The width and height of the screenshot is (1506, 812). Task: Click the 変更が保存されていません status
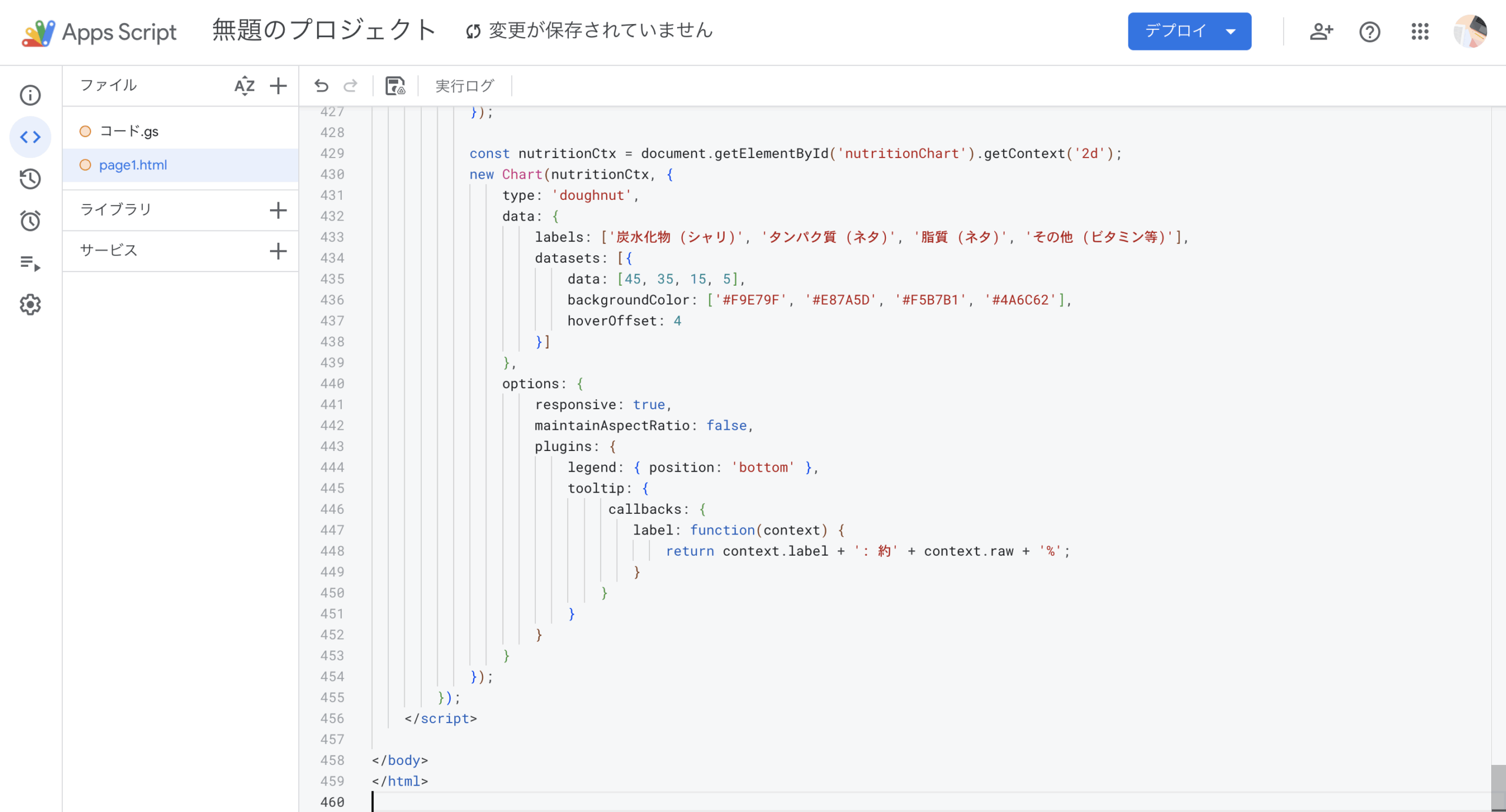coord(589,31)
